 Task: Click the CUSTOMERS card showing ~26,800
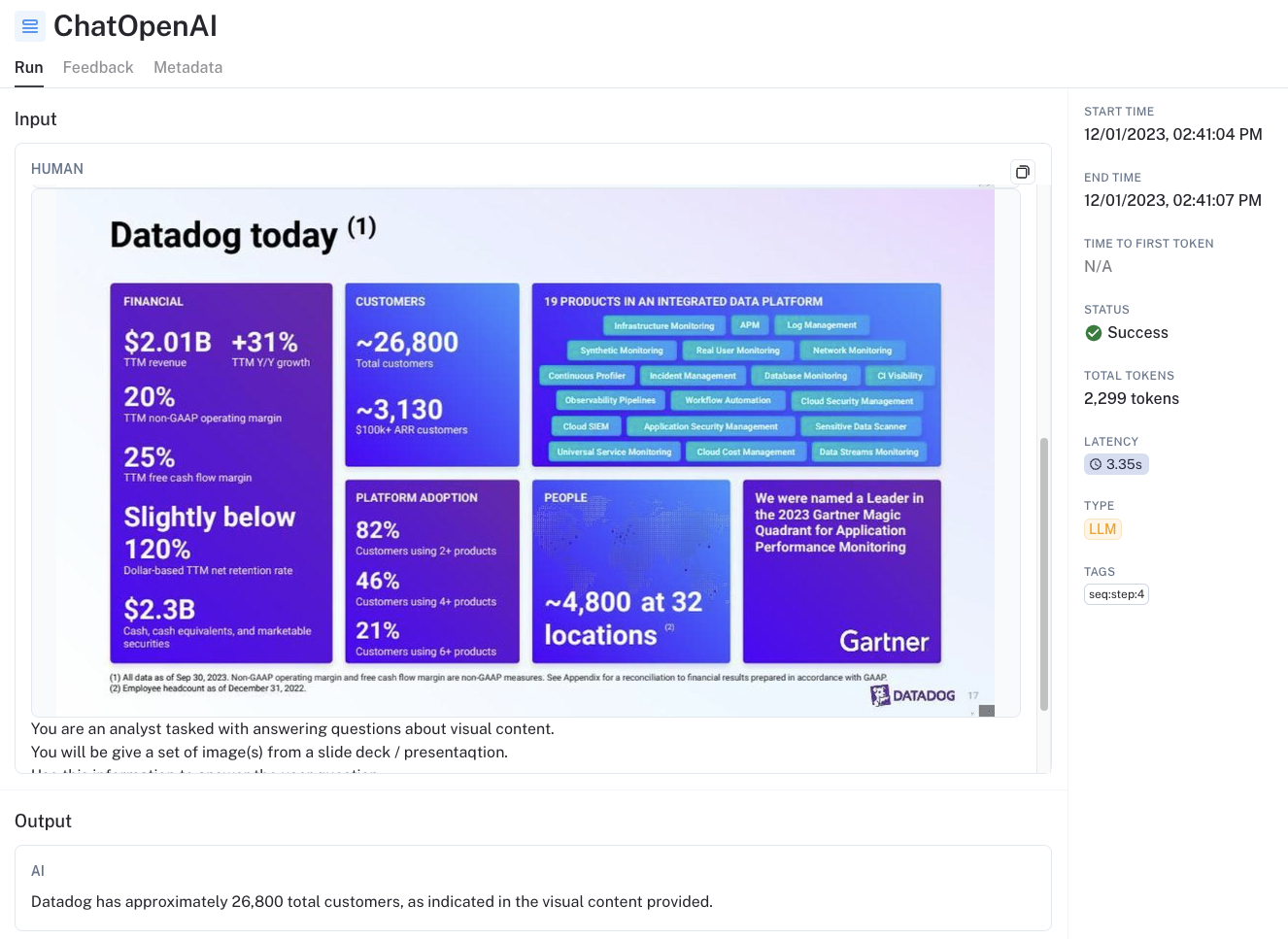coord(432,375)
